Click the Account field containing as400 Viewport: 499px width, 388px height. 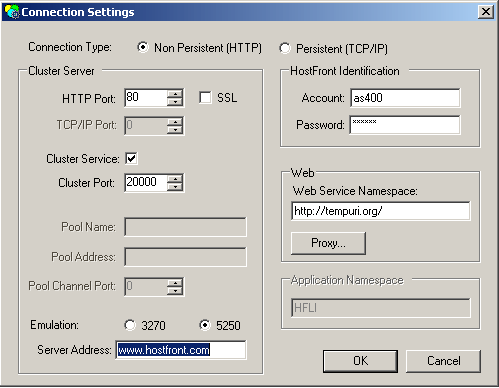(x=405, y=98)
